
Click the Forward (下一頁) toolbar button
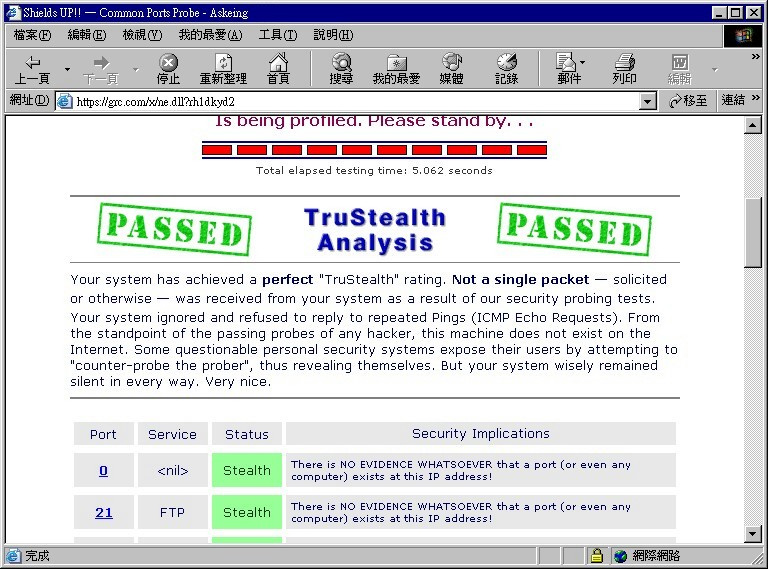tap(101, 70)
